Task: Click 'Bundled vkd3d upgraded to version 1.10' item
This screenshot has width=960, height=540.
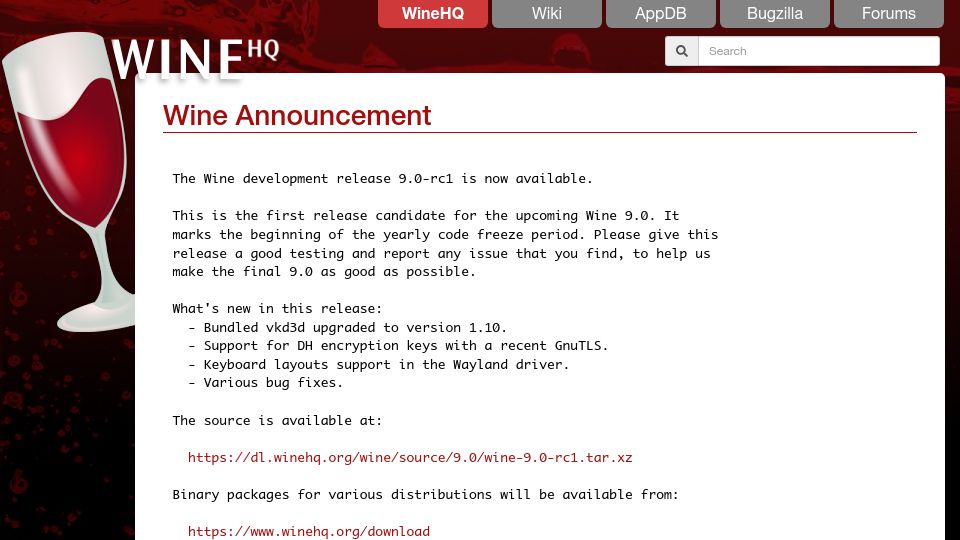Action: point(355,328)
